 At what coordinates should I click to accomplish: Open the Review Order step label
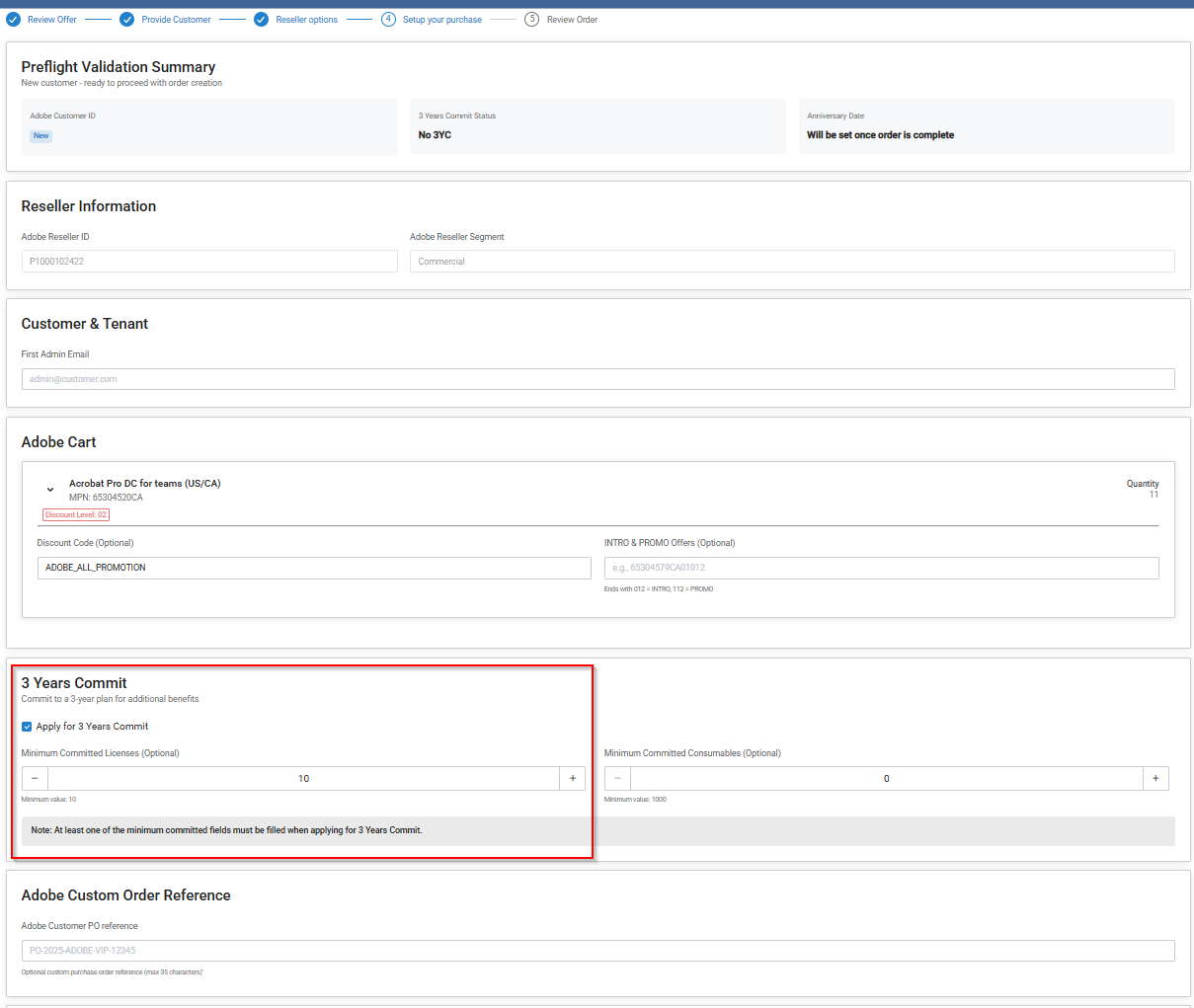(572, 20)
